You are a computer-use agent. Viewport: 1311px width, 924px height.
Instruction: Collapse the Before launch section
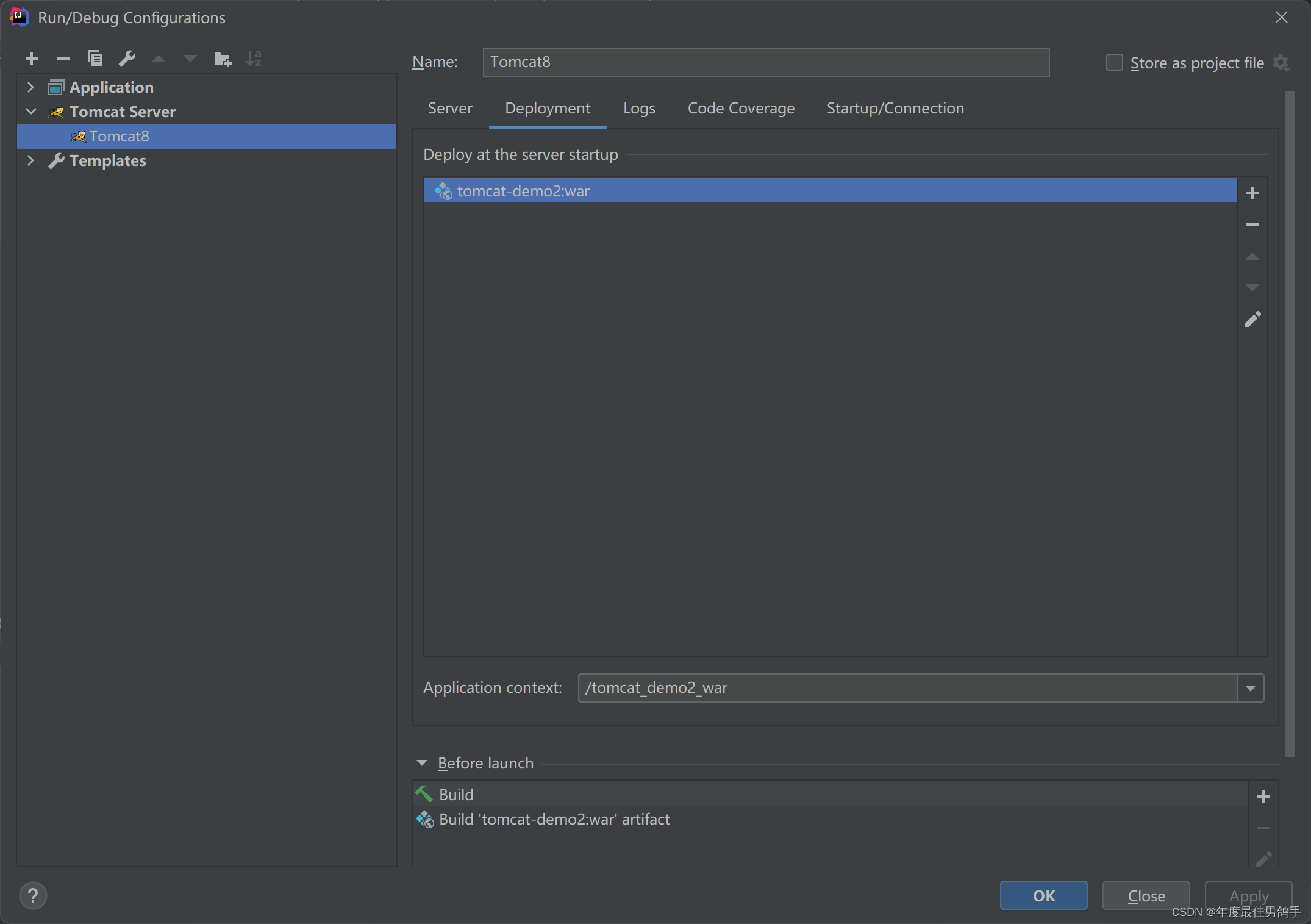(422, 763)
